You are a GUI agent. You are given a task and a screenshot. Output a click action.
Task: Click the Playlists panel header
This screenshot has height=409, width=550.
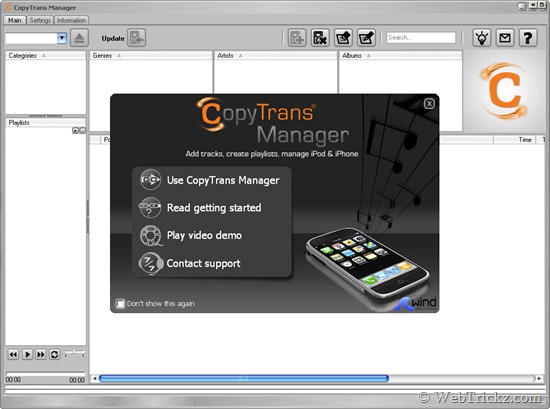(x=46, y=122)
